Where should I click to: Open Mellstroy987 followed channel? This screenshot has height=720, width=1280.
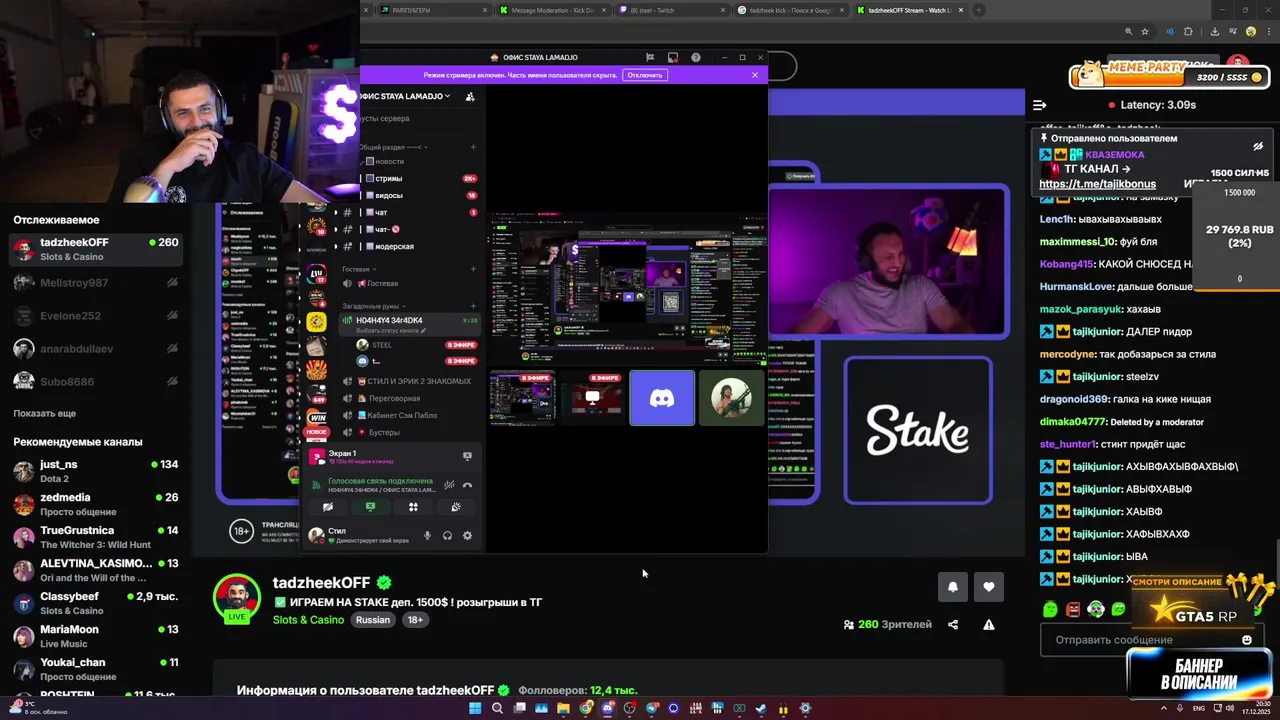click(96, 283)
